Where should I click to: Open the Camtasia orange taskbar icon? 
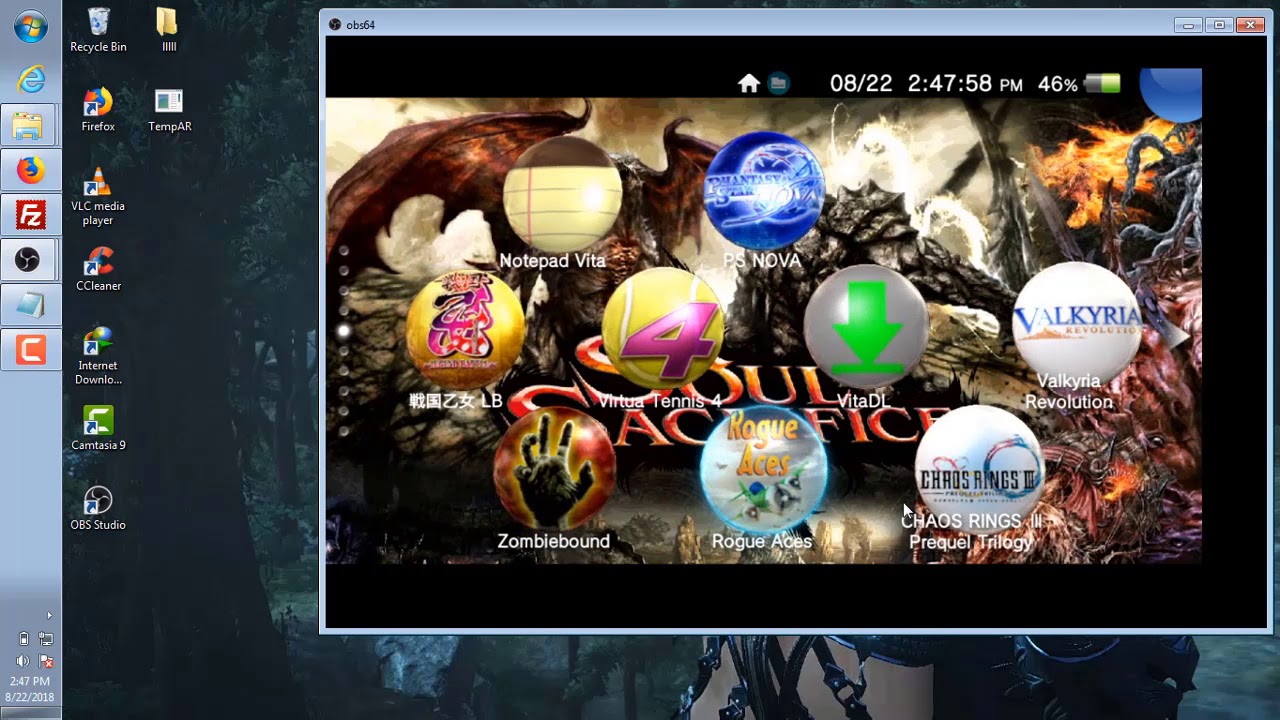(30, 349)
